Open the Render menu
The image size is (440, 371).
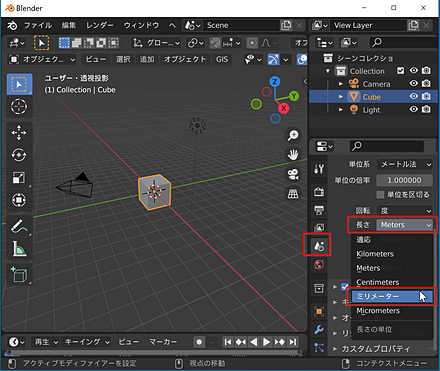click(100, 25)
